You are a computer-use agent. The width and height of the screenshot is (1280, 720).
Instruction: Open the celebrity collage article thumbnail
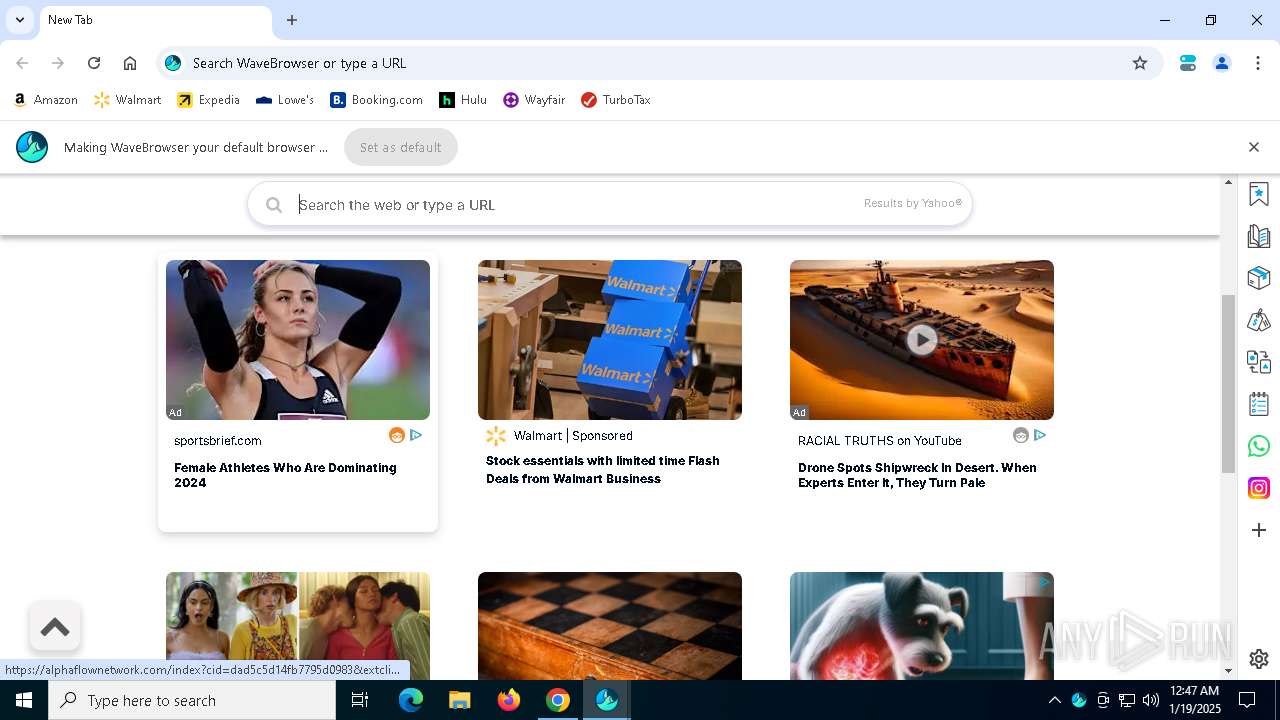[x=298, y=626]
